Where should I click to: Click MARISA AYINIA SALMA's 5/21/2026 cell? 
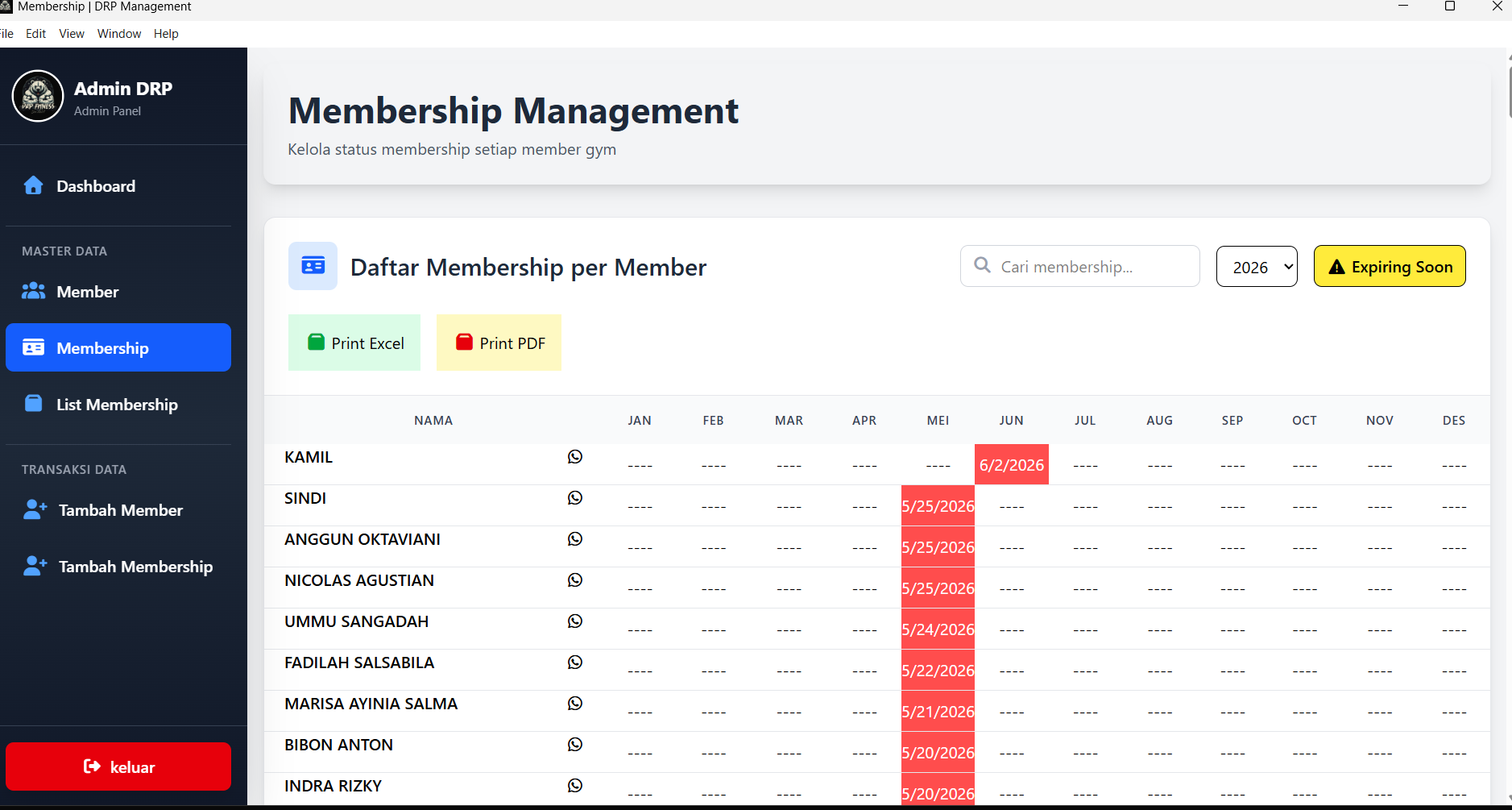tap(938, 711)
